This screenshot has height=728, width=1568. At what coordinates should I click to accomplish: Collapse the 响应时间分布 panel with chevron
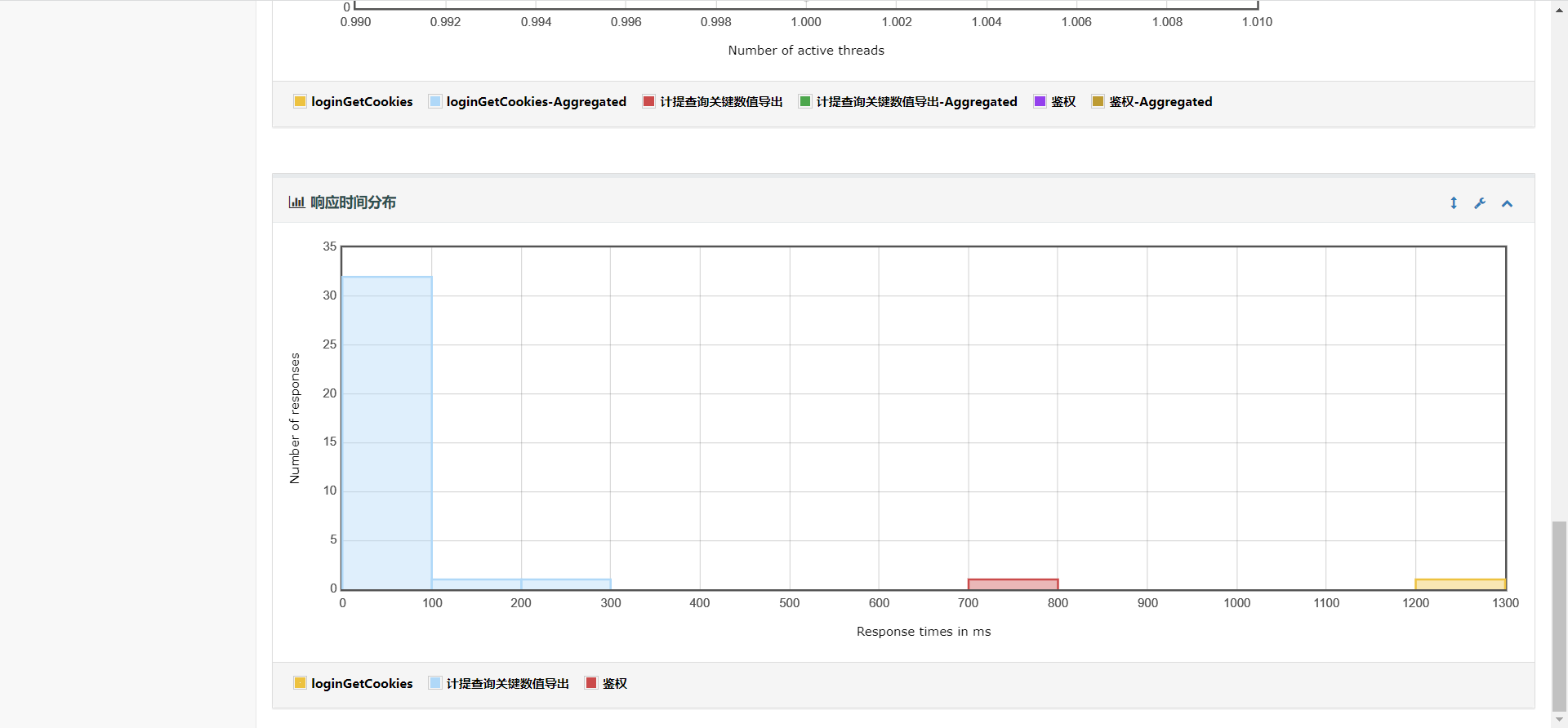click(1508, 203)
